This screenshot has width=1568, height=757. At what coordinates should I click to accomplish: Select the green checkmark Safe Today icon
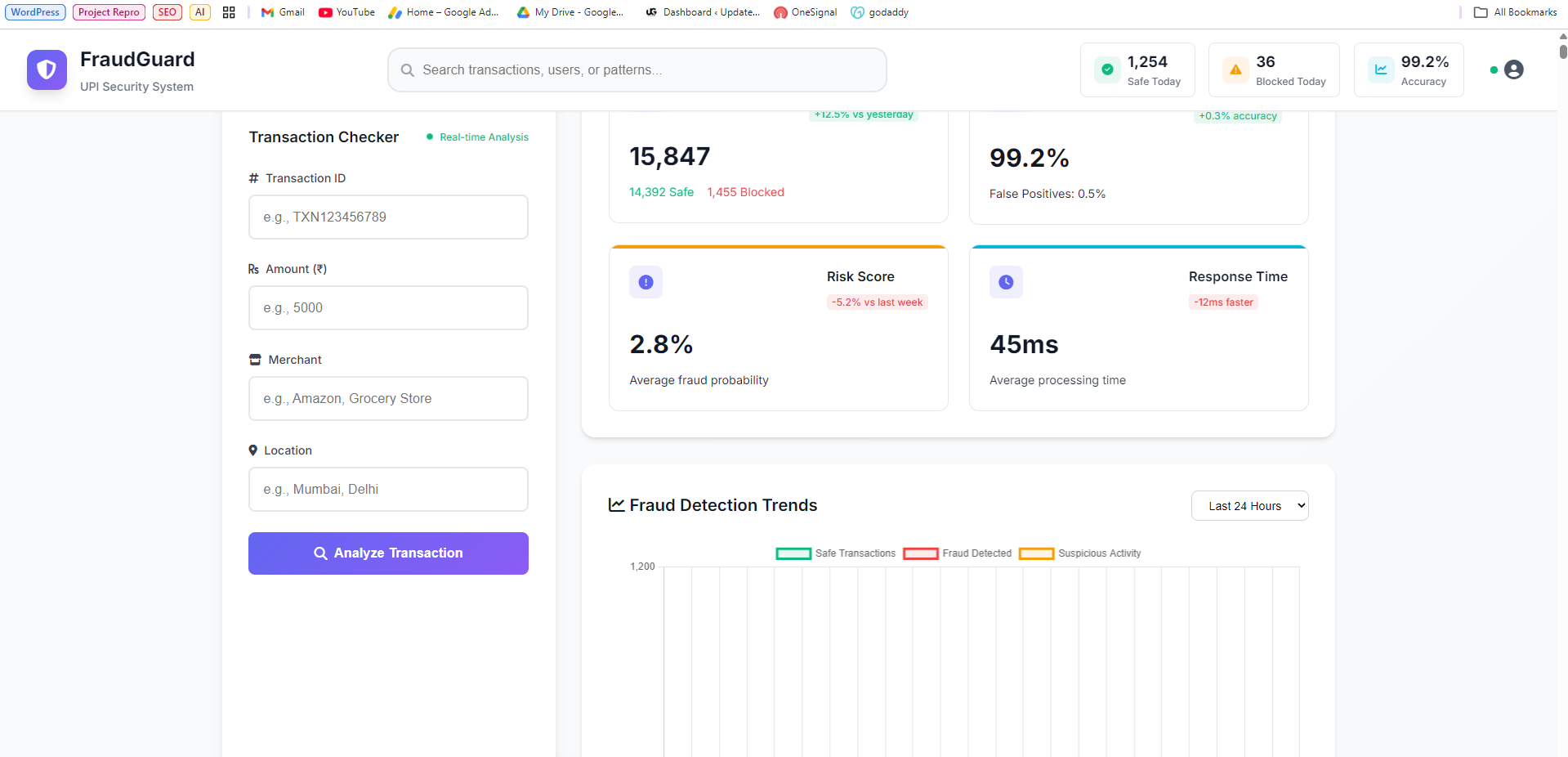point(1106,69)
